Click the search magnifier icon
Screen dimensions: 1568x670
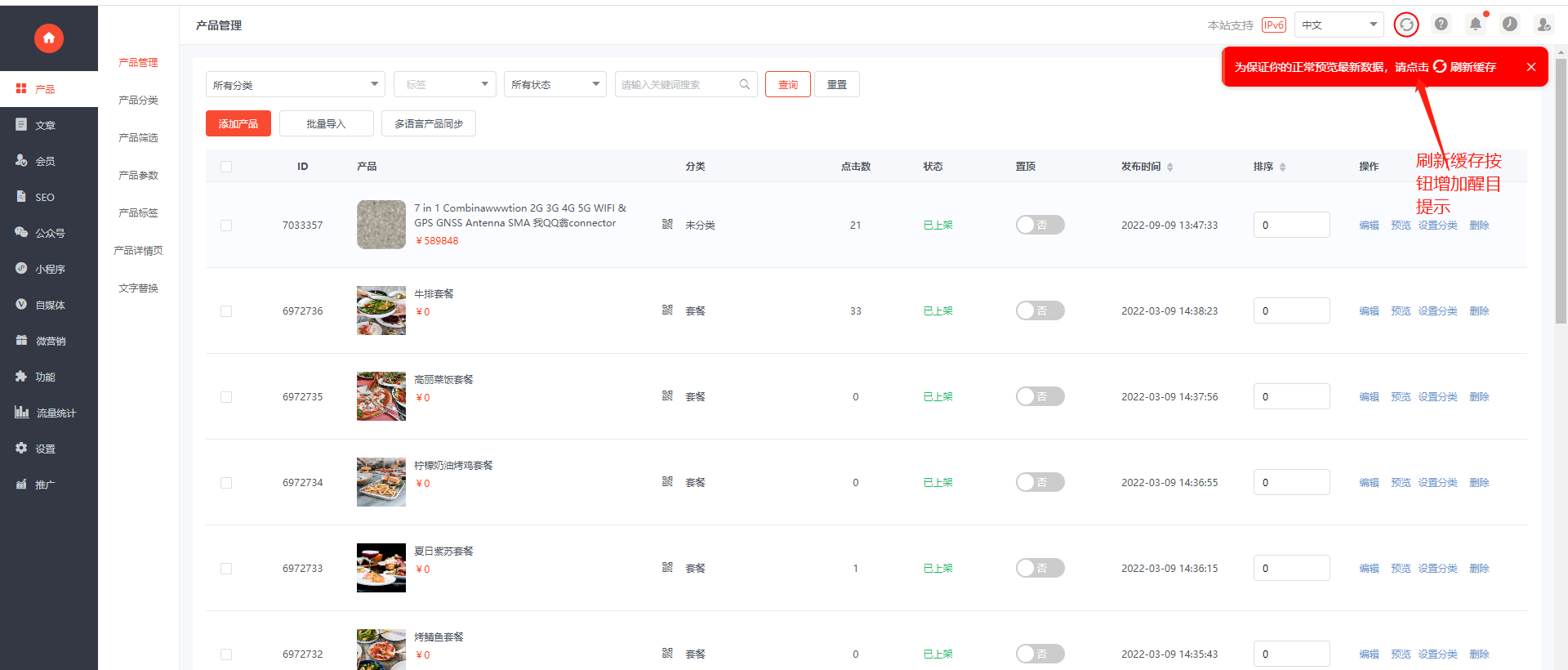coord(745,84)
